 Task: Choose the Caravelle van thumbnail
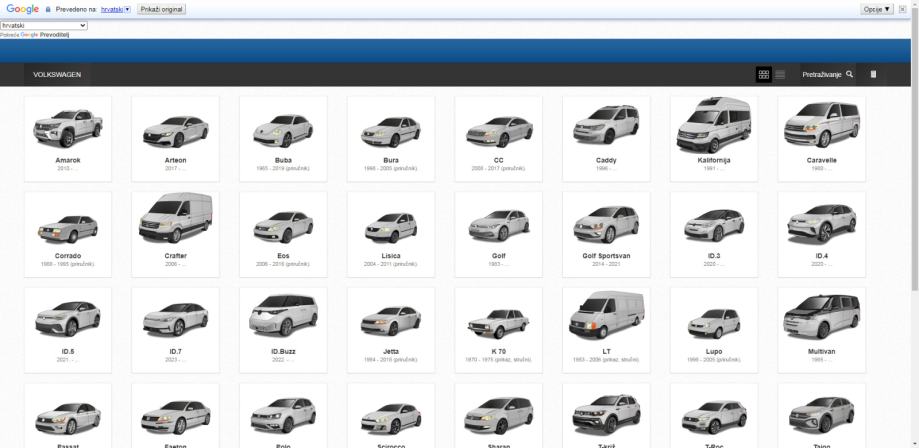pos(822,124)
